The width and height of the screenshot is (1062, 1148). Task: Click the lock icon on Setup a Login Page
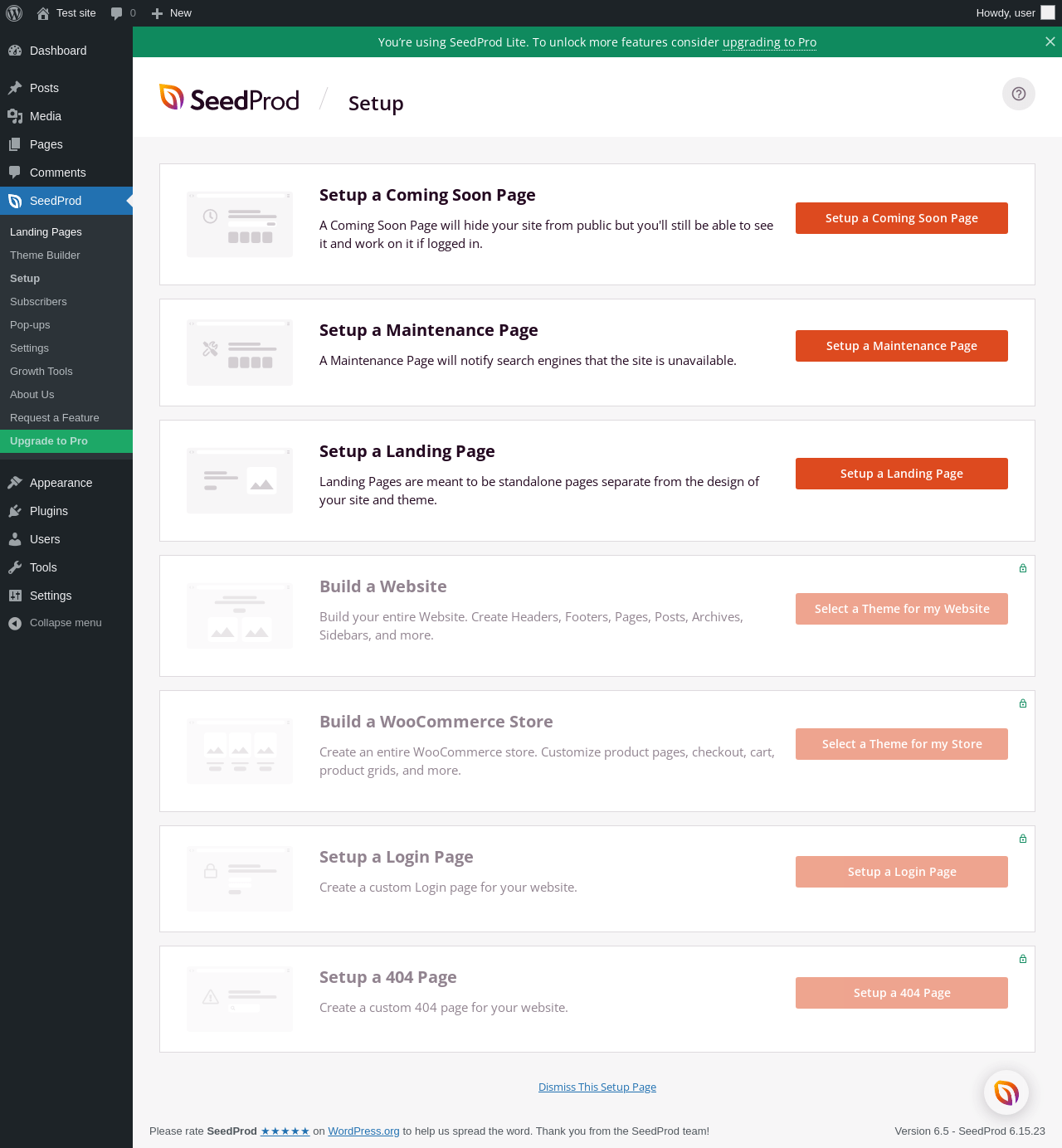(x=1023, y=839)
